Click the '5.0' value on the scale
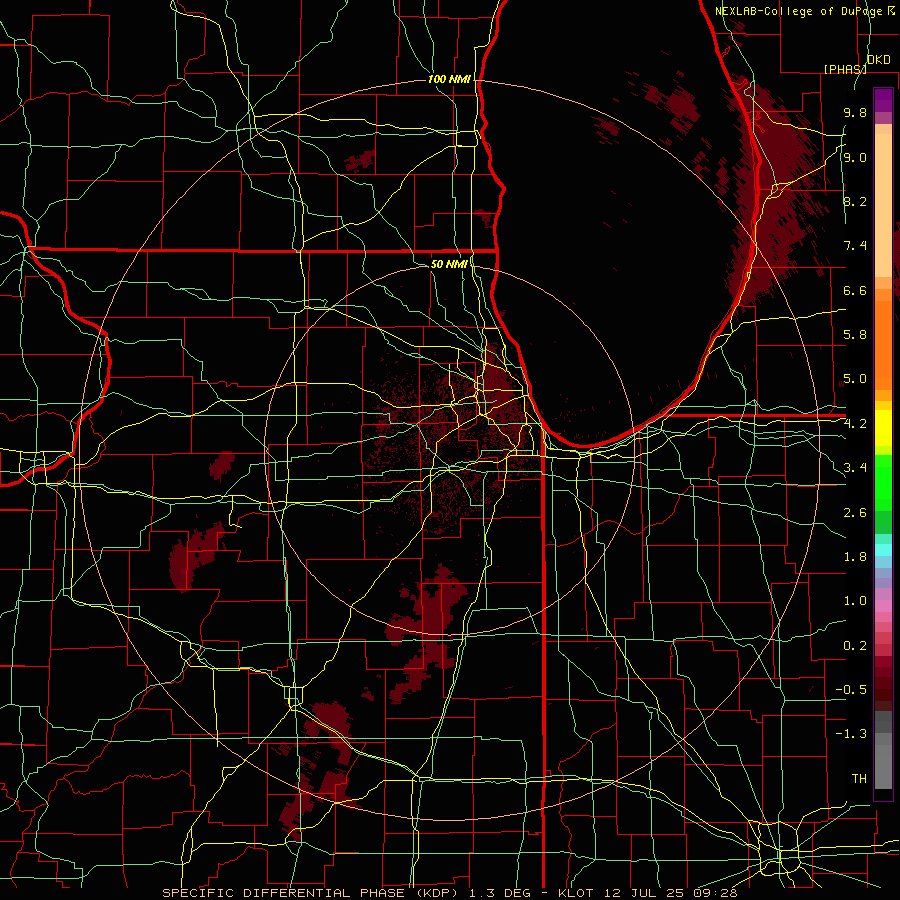Image resolution: width=900 pixels, height=900 pixels. [x=855, y=379]
